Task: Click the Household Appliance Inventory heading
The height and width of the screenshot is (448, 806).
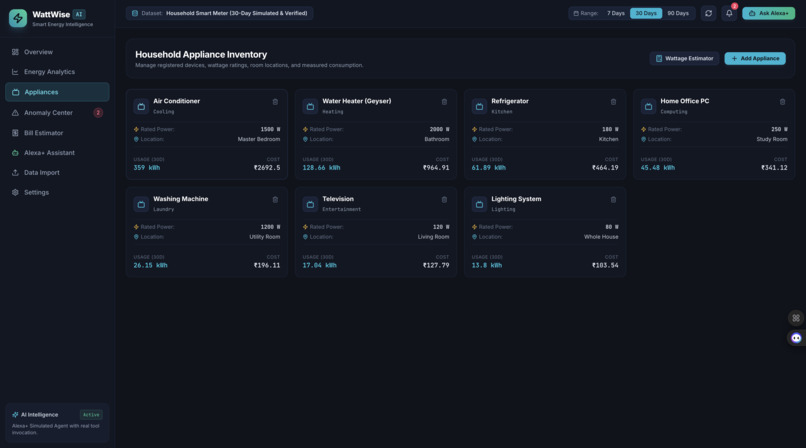Action: point(201,54)
